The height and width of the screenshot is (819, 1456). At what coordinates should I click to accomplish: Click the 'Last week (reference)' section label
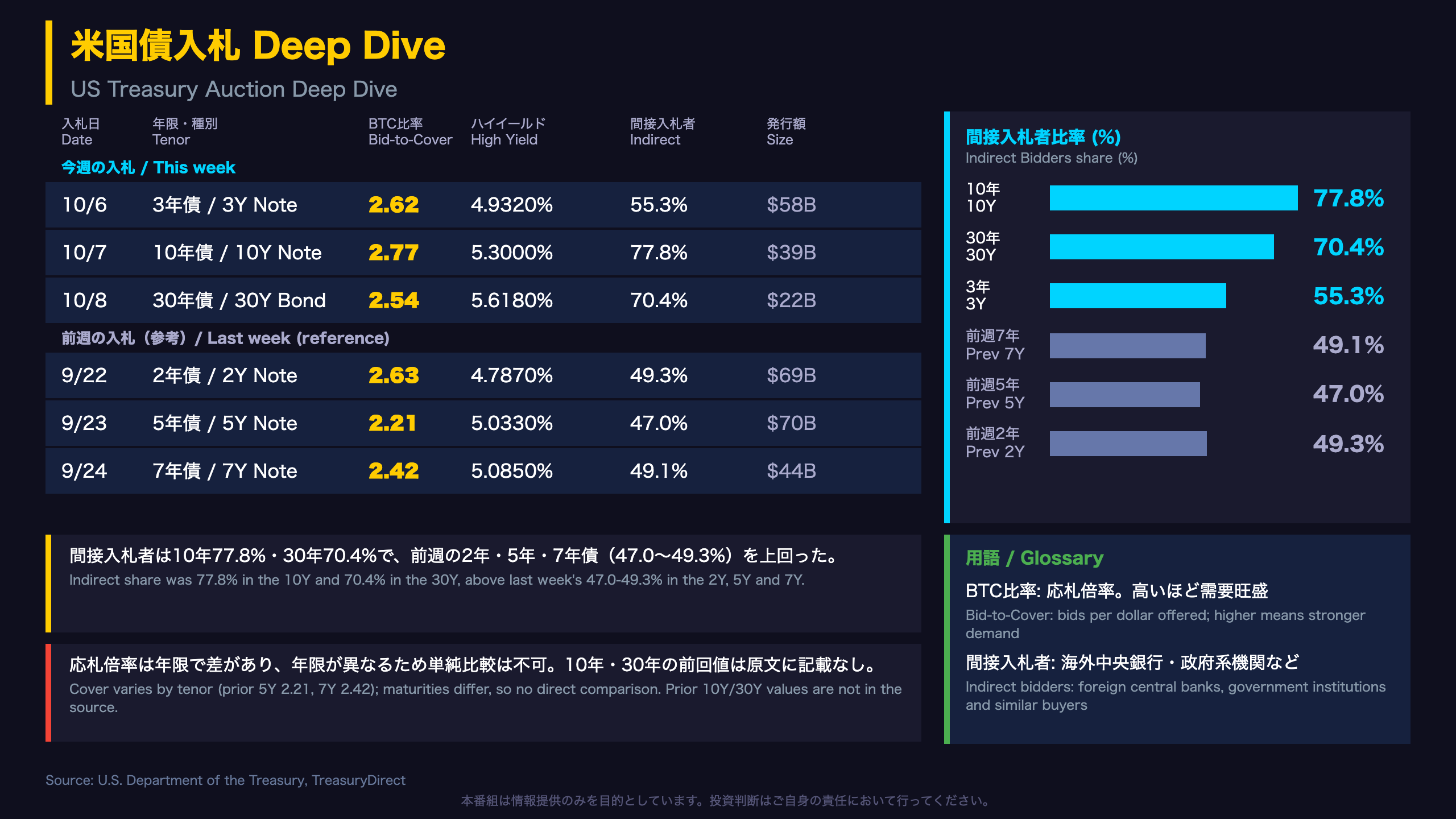298,338
